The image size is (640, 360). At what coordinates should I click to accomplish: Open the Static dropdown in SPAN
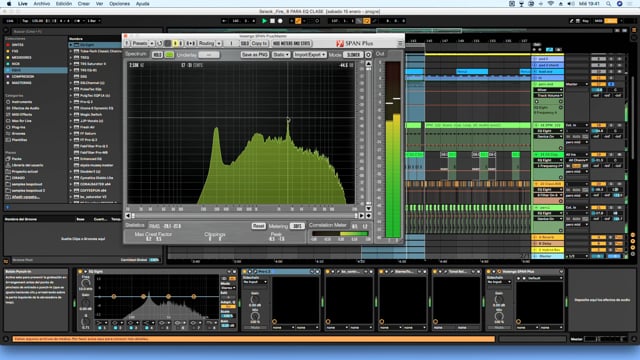coord(281,55)
